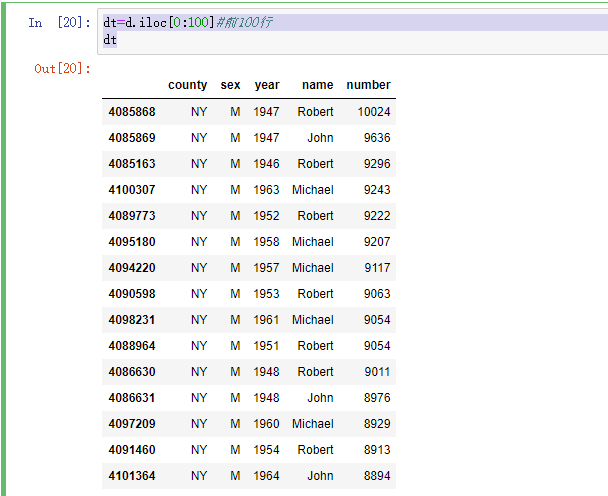
Task: Click year 1958 cell
Action: [266, 242]
